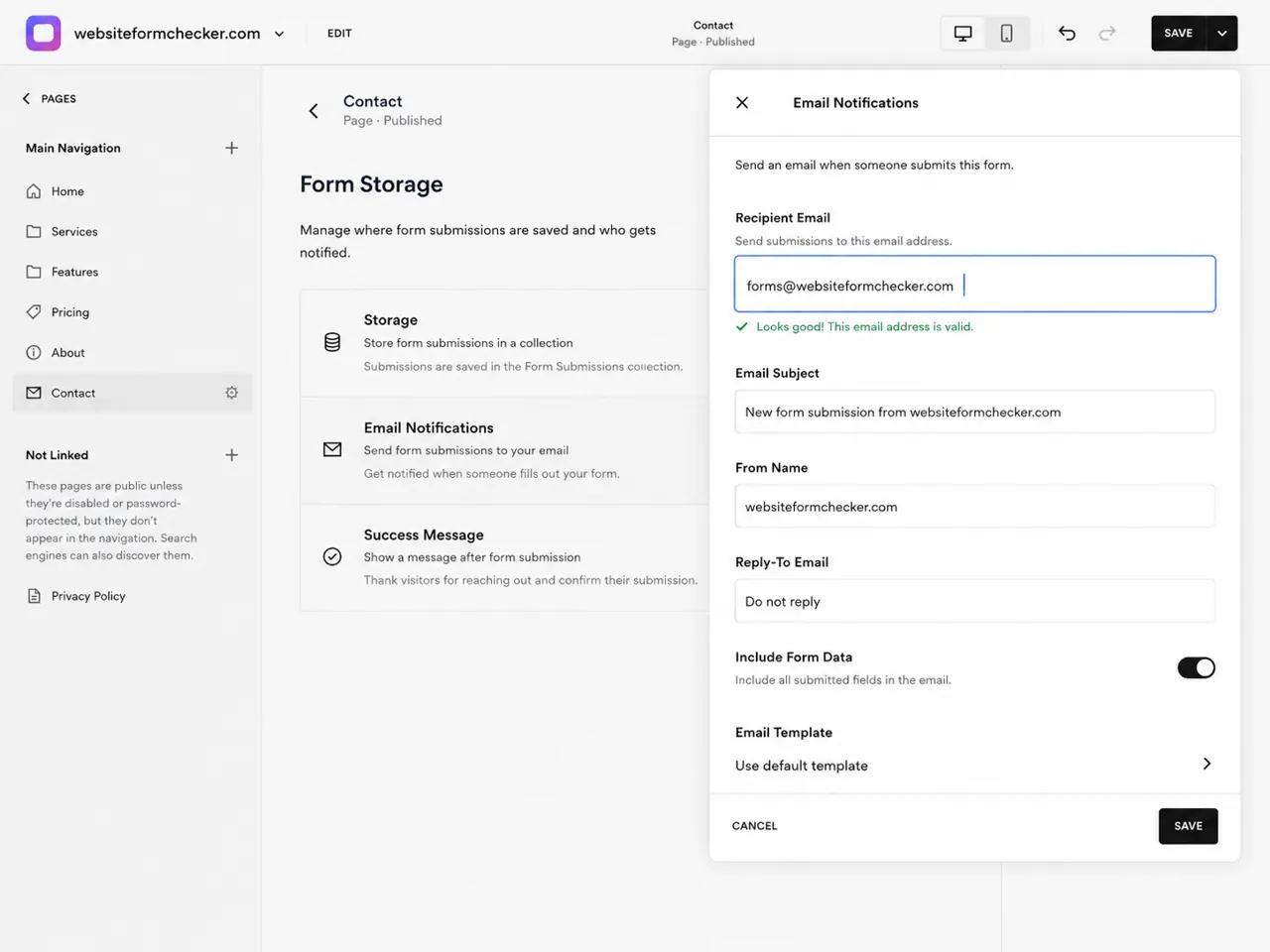This screenshot has height=952, width=1270.
Task: Switch to desktop preview mode
Action: tap(962, 33)
